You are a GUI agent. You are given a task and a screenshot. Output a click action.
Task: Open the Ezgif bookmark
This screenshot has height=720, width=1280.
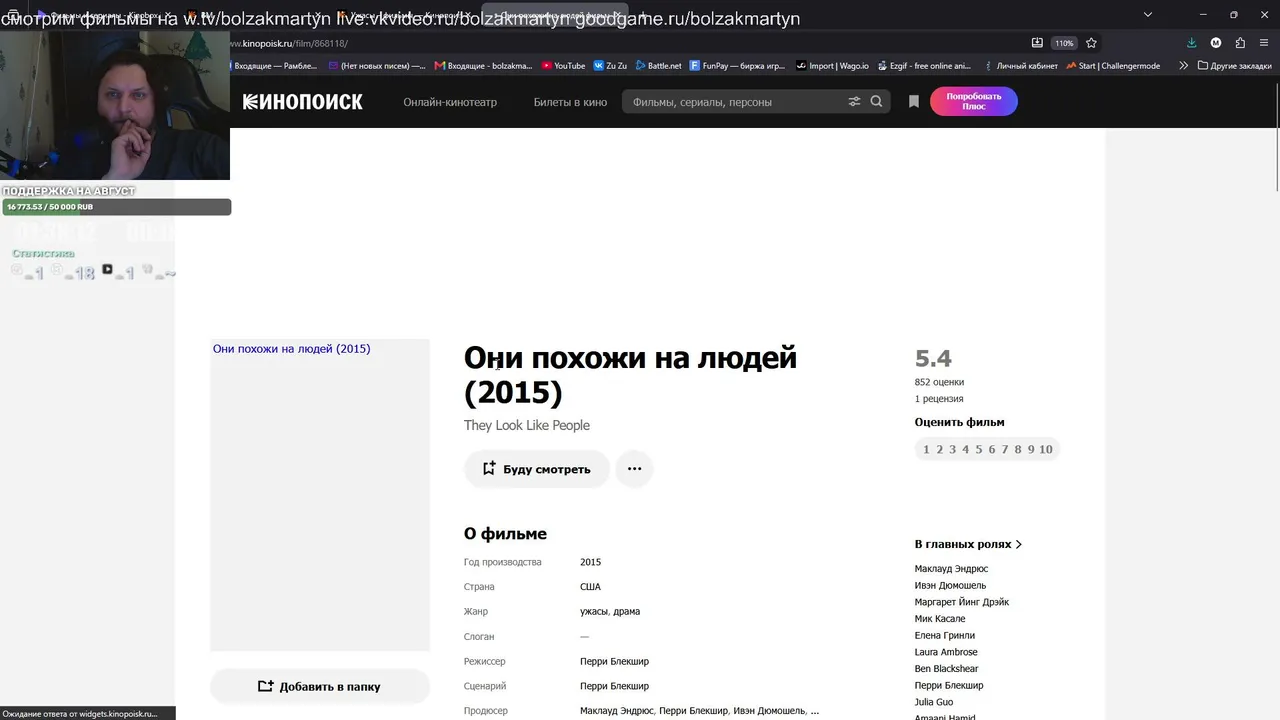pyautogui.click(x=924, y=66)
